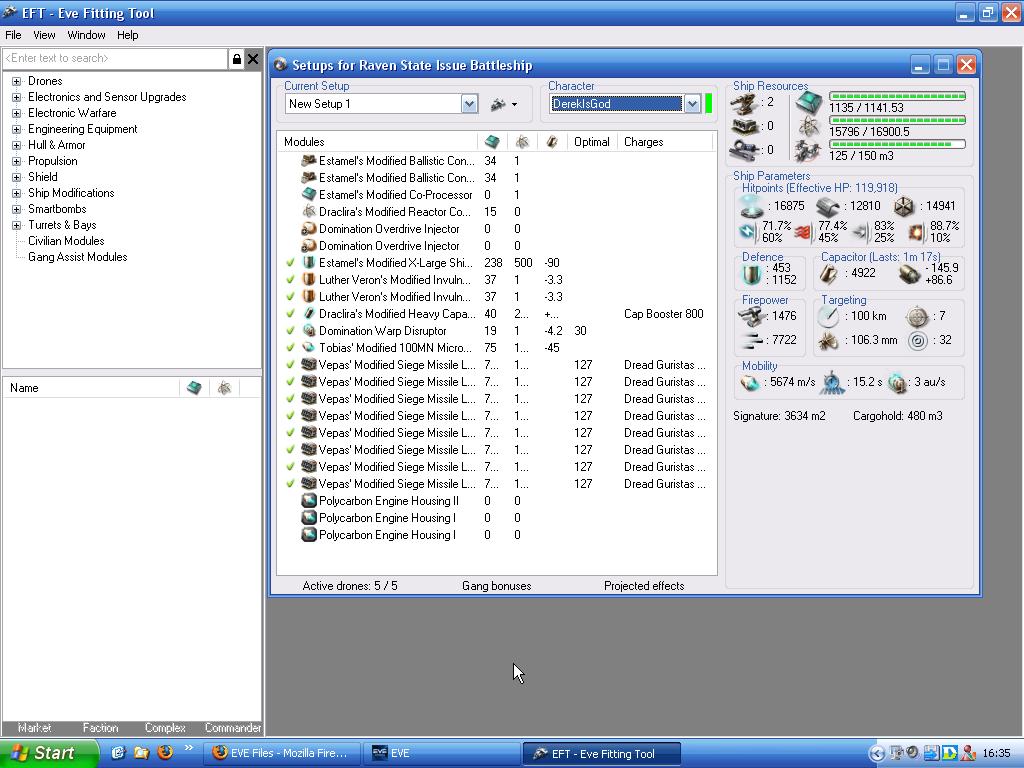Image resolution: width=1024 pixels, height=768 pixels.
Task: Open the ship setup tools dropdown button
Action: [504, 104]
